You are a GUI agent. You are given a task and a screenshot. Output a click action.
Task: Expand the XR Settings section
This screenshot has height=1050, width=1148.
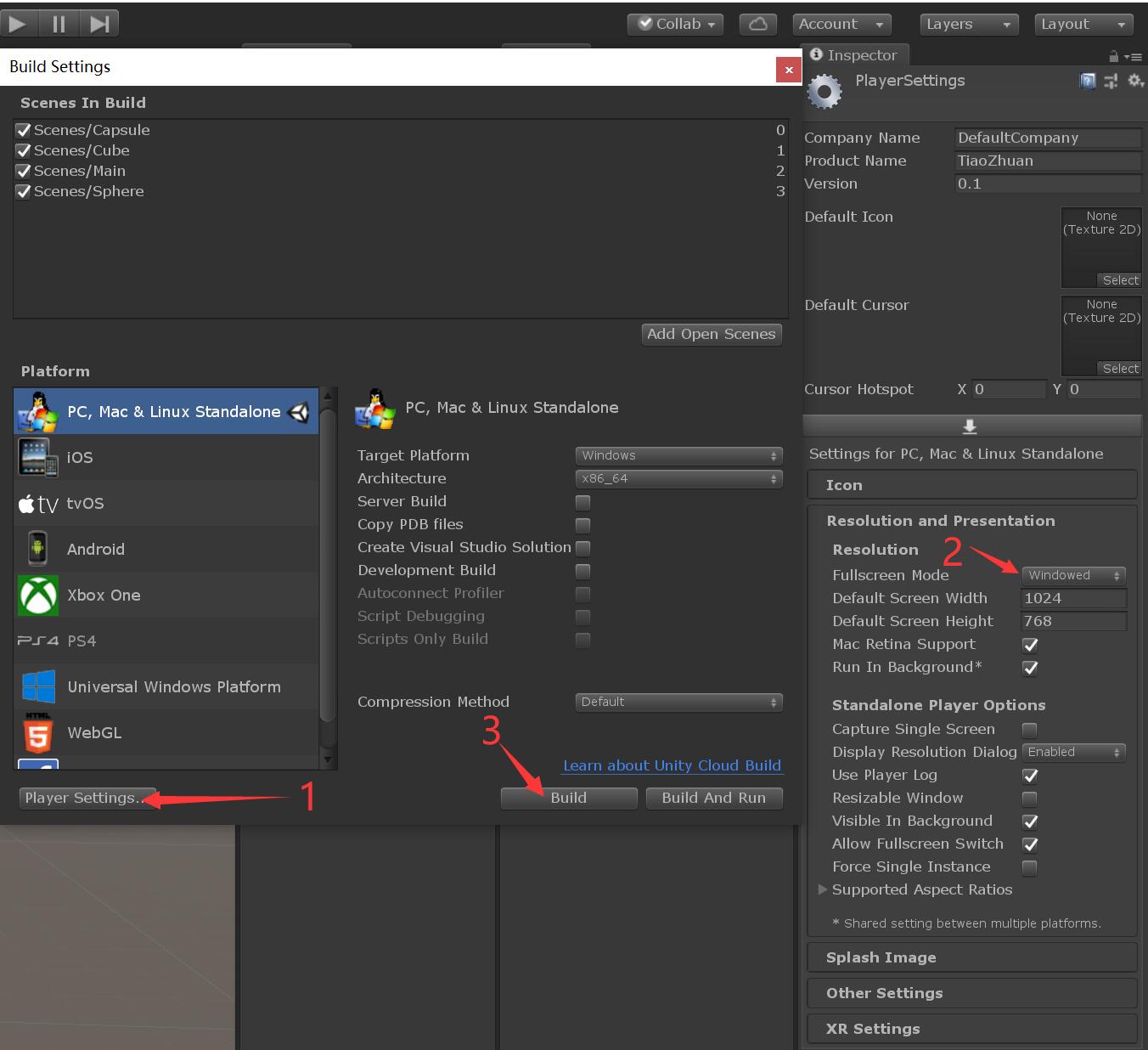(x=971, y=1029)
